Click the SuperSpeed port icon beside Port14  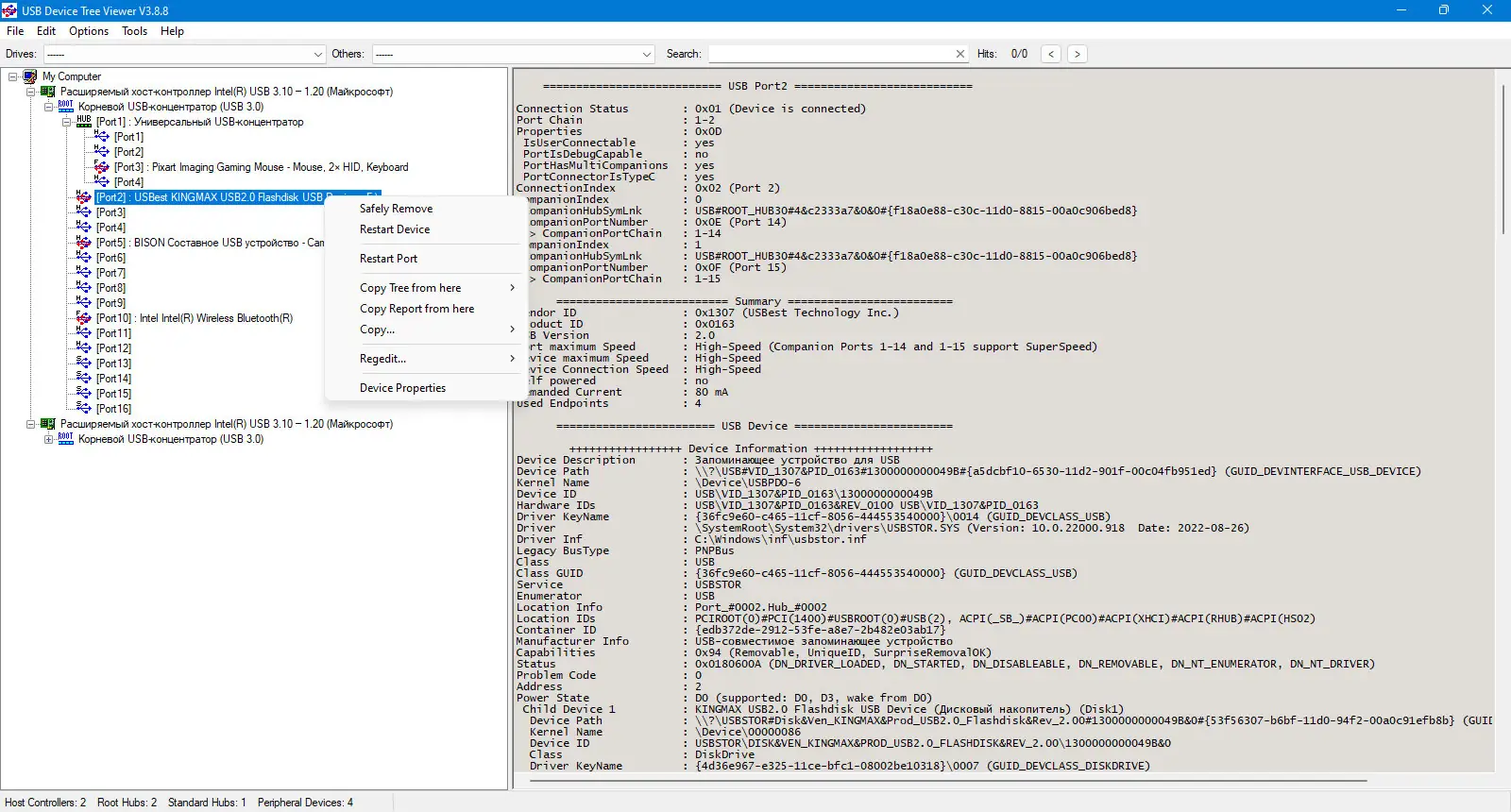pyautogui.click(x=84, y=379)
